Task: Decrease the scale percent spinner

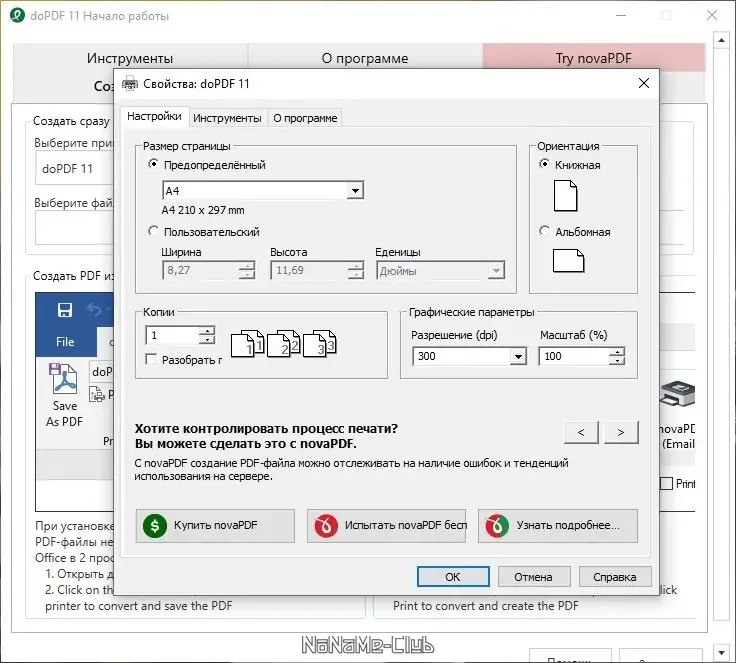Action: pos(617,361)
